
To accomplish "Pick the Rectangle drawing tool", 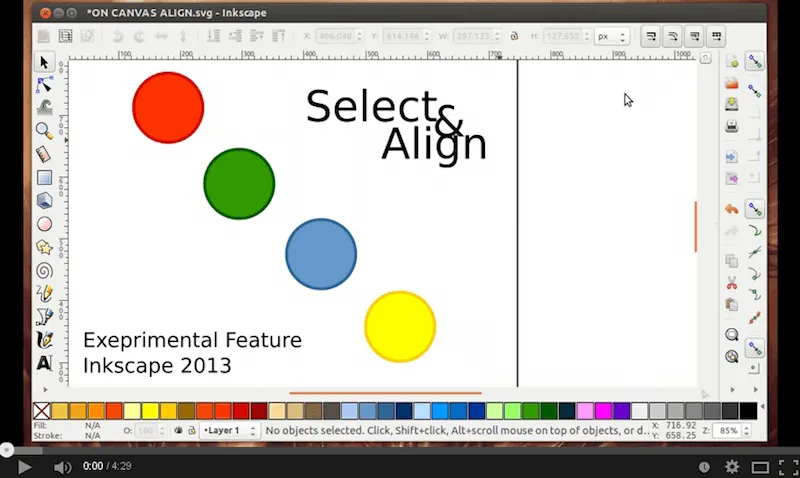I will [44, 177].
